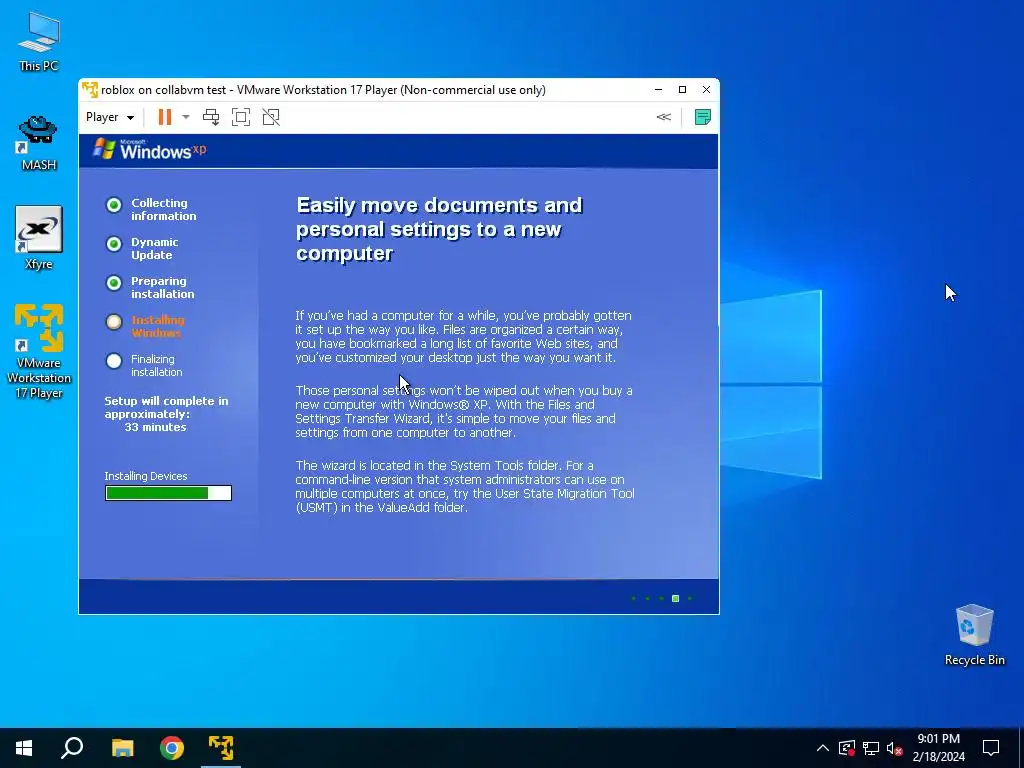
Task: Click the VMware Player taskbar button
Action: 221,748
